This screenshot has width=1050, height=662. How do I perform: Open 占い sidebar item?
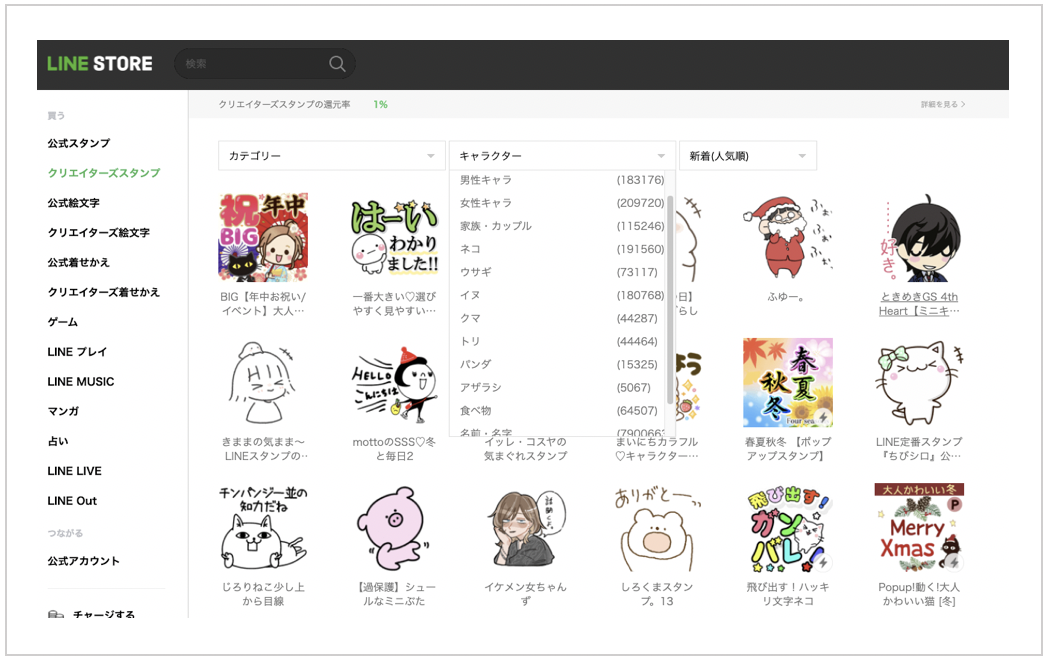coord(58,441)
